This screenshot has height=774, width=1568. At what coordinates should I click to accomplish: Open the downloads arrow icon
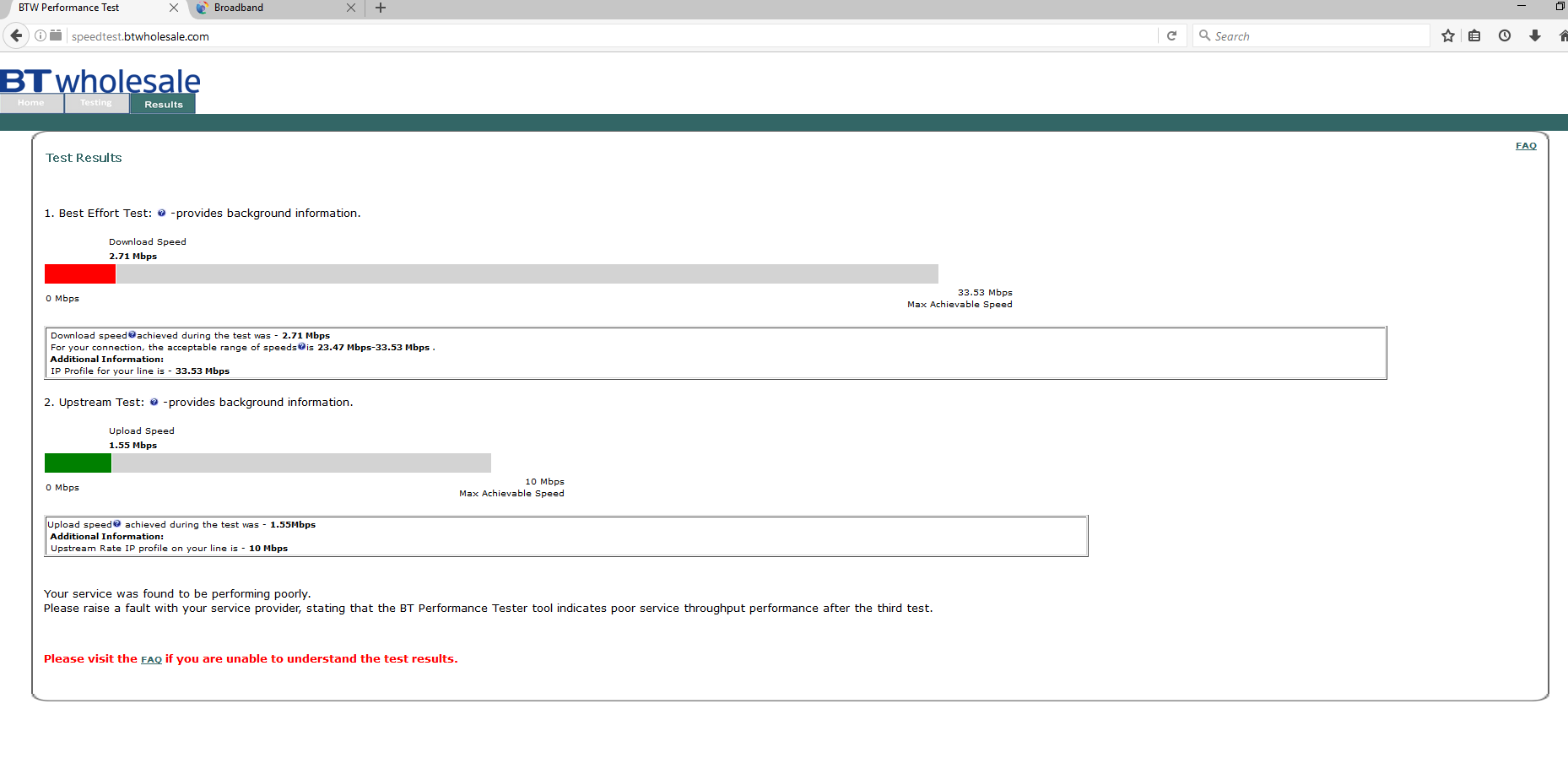click(1534, 35)
